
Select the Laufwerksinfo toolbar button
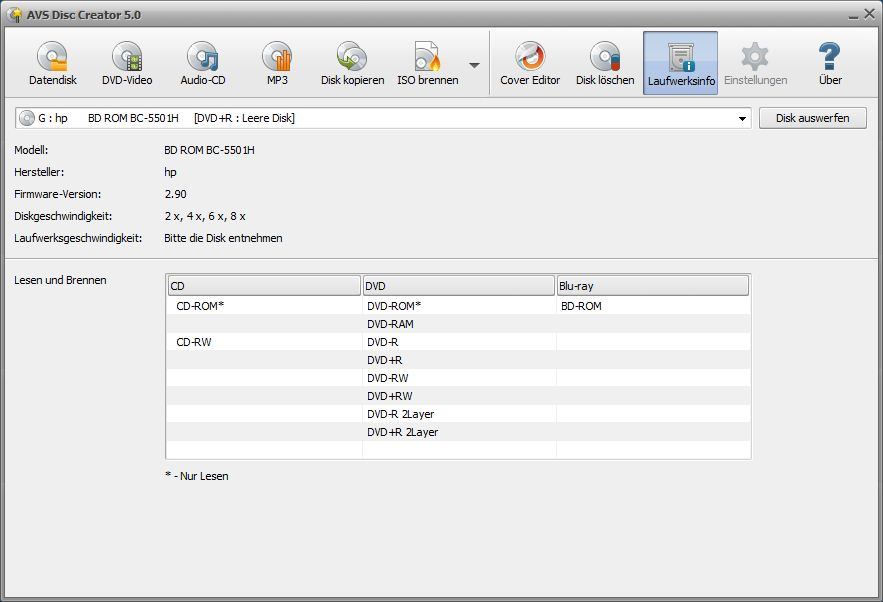click(x=681, y=63)
